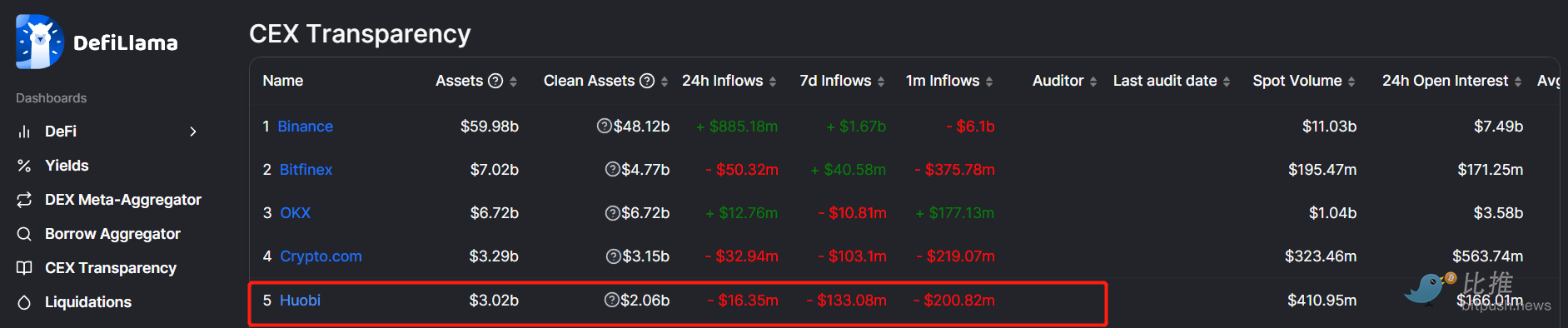1568x328 pixels.
Task: Select CEX Transparency in the sidebar
Action: pos(111,268)
